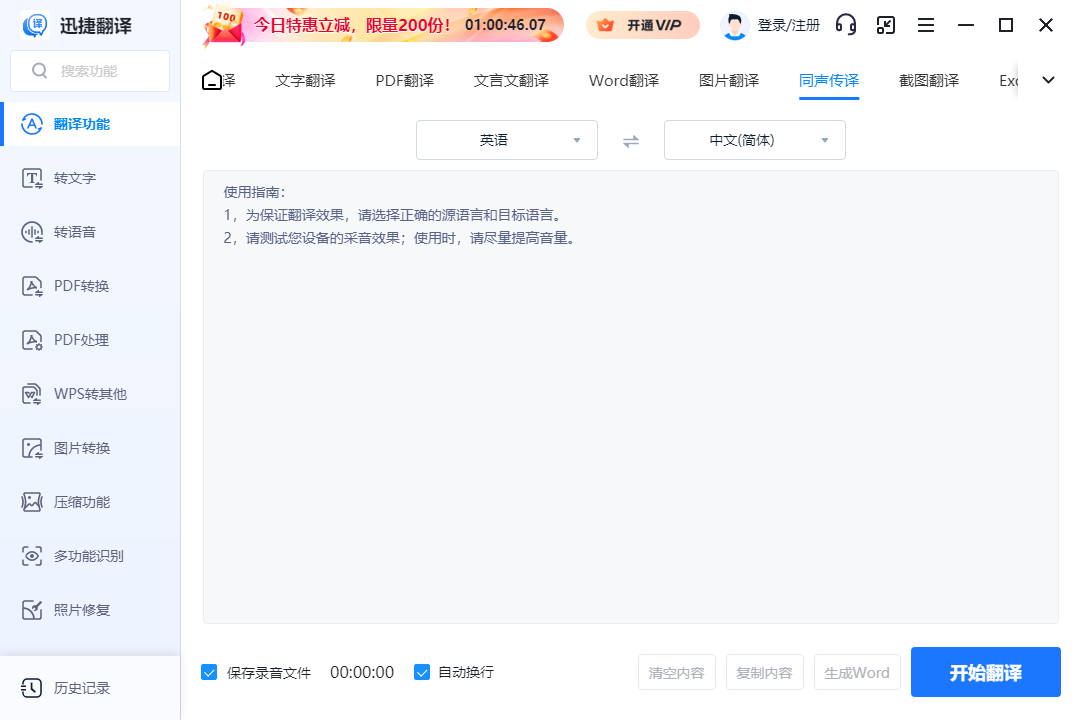
Task: Expand more tabs with the chevron
Action: coord(1048,80)
